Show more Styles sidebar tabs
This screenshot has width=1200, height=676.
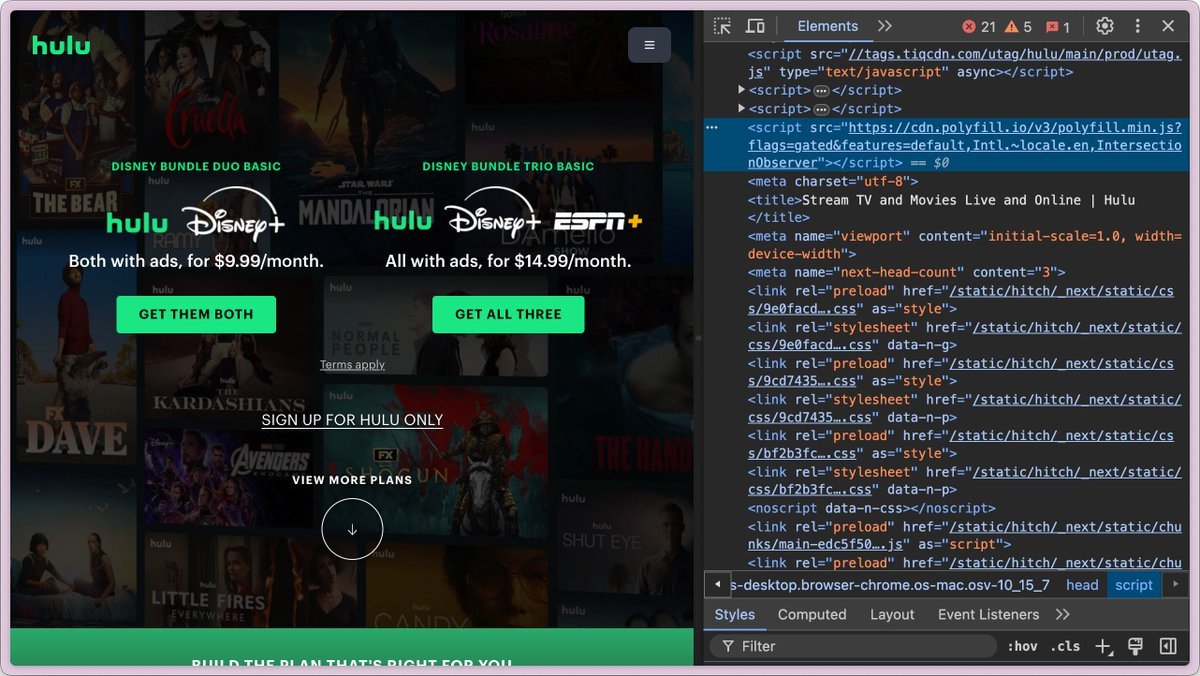(x=1062, y=615)
